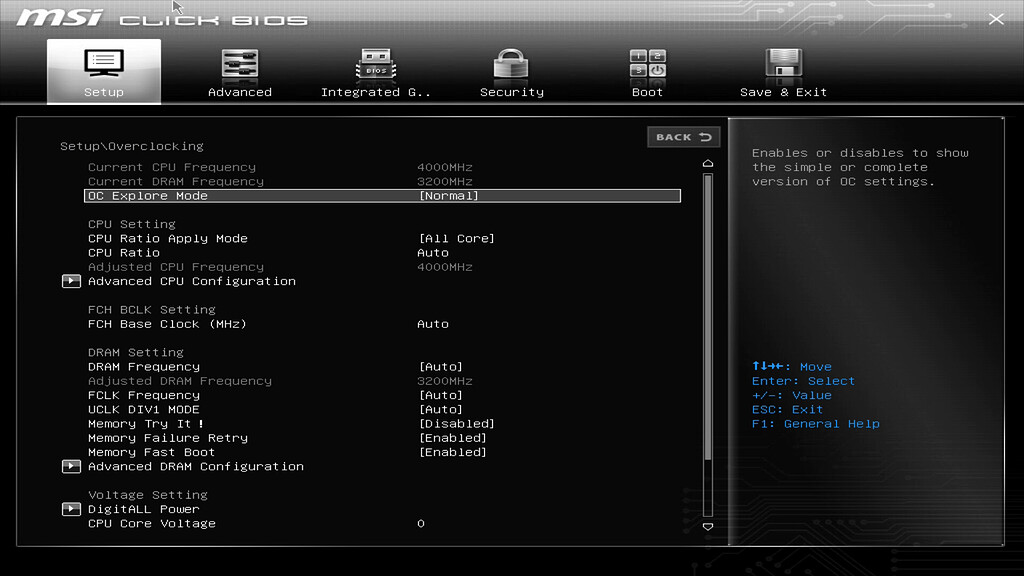Switch to the Boot tab

click(646, 91)
